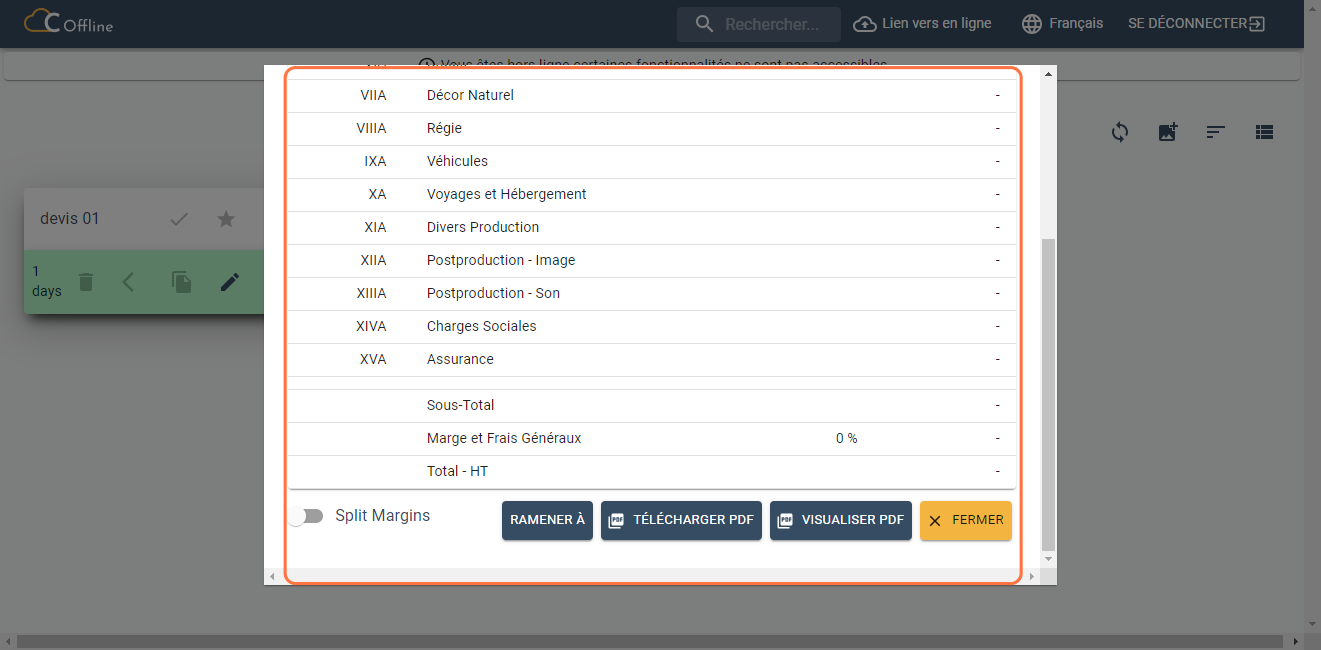1321x650 pixels.
Task: Click the search magnifier icon
Action: pos(705,24)
